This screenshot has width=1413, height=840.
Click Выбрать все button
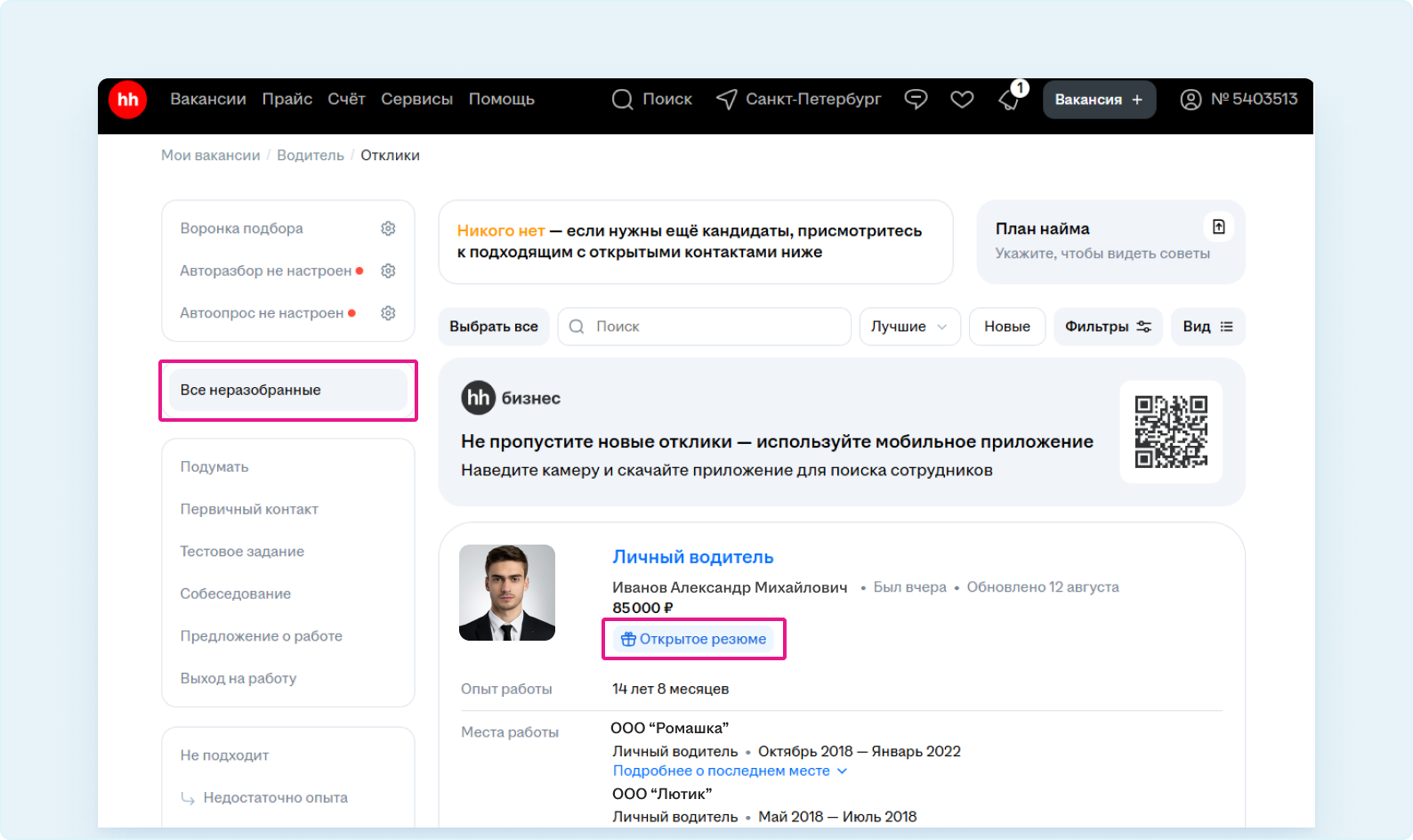(494, 327)
